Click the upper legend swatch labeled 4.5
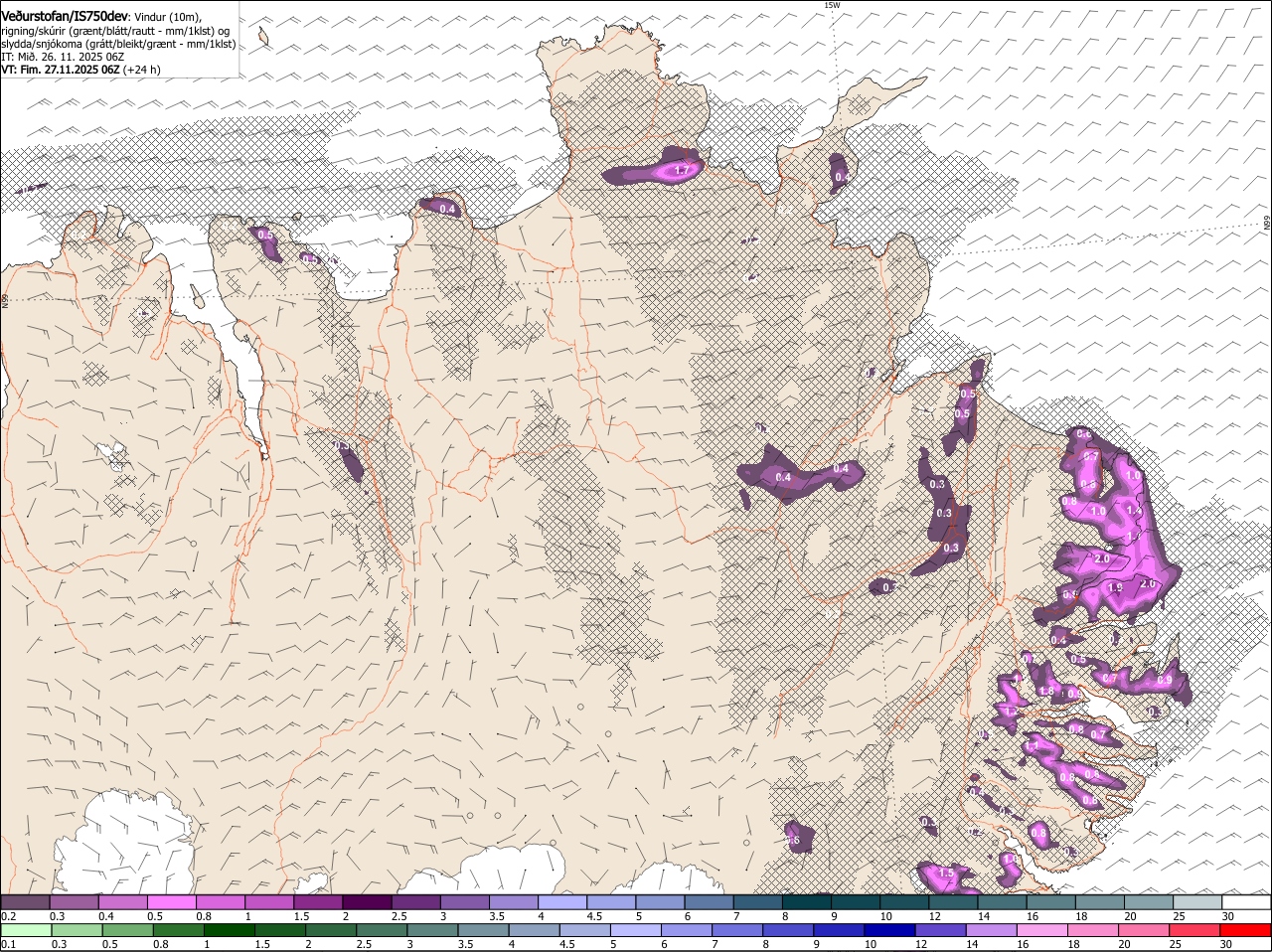Viewport: 1272px width, 952px height. pyautogui.click(x=610, y=902)
